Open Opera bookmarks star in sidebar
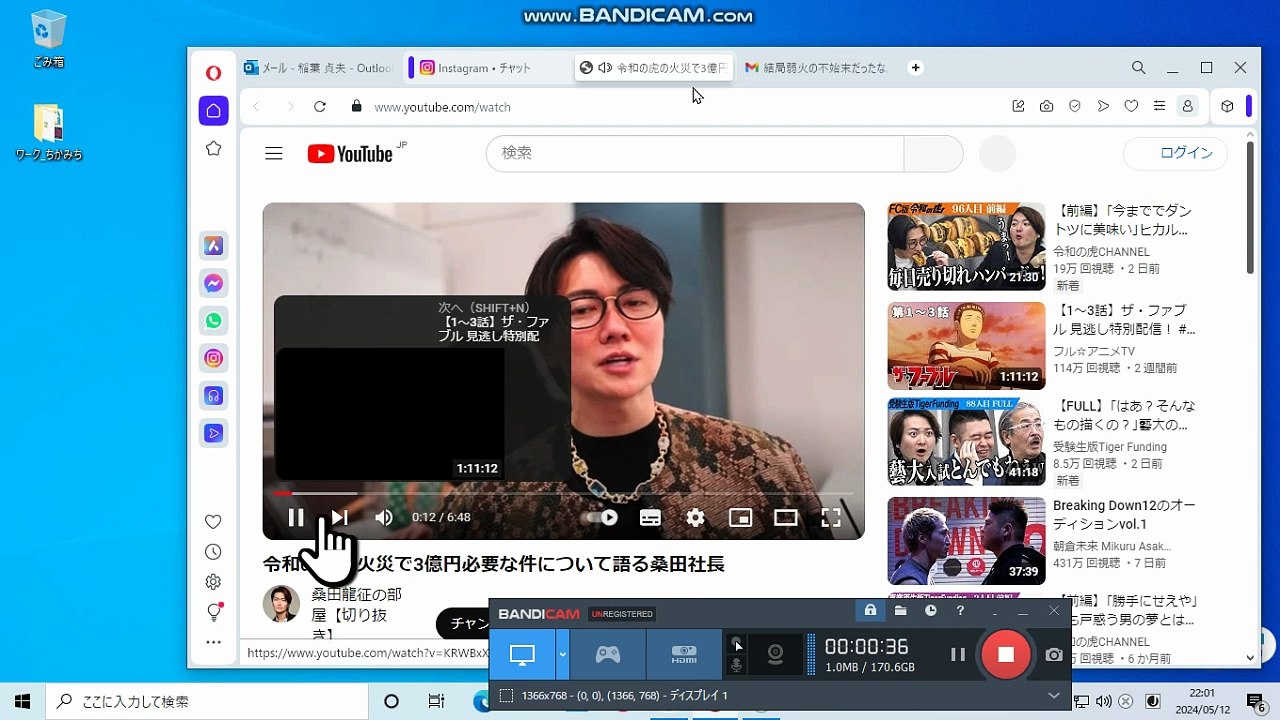Image resolution: width=1280 pixels, height=720 pixels. 213,148
